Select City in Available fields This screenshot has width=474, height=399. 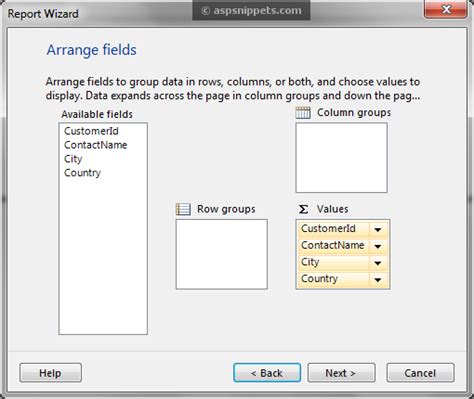point(73,159)
